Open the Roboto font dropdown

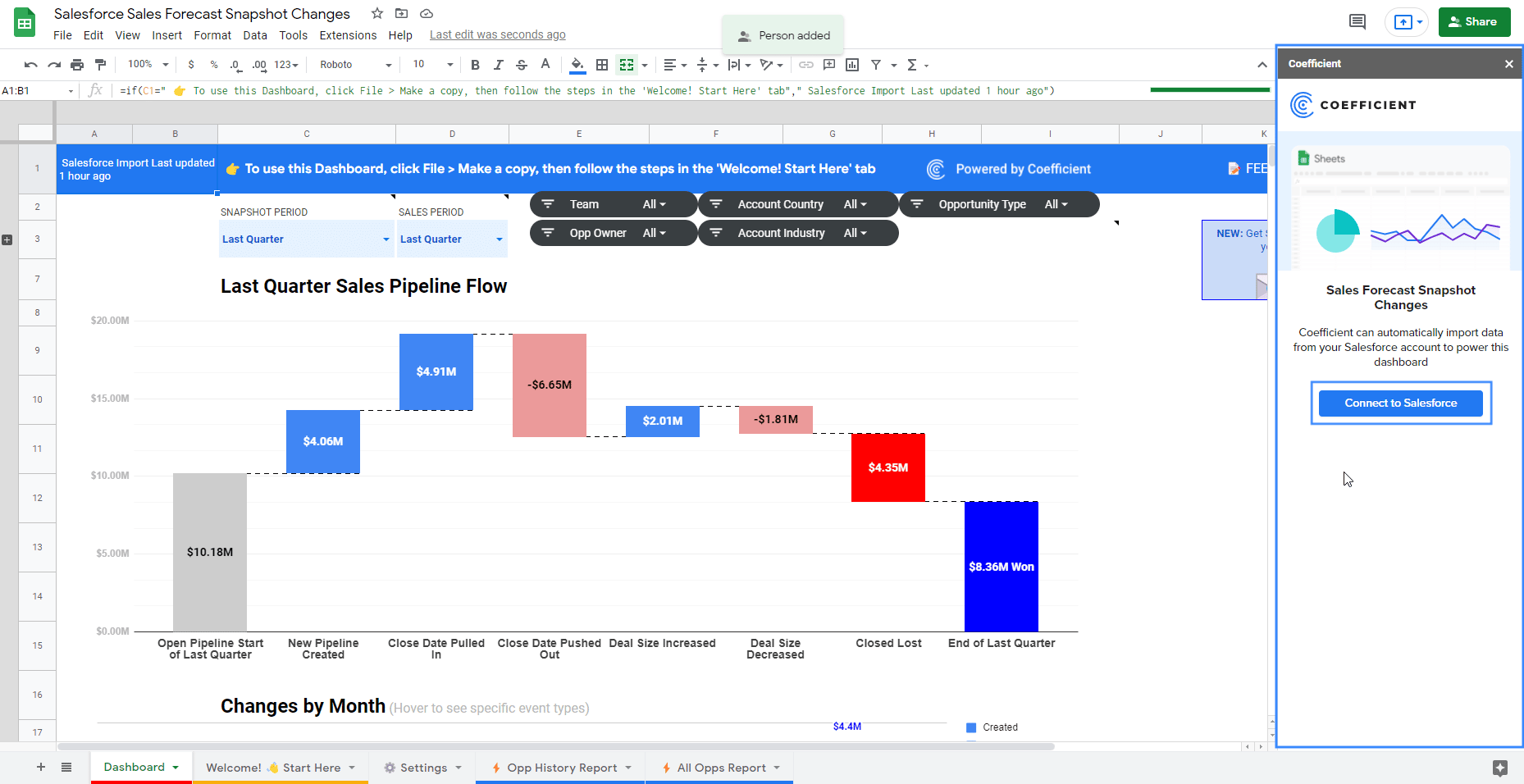[356, 65]
